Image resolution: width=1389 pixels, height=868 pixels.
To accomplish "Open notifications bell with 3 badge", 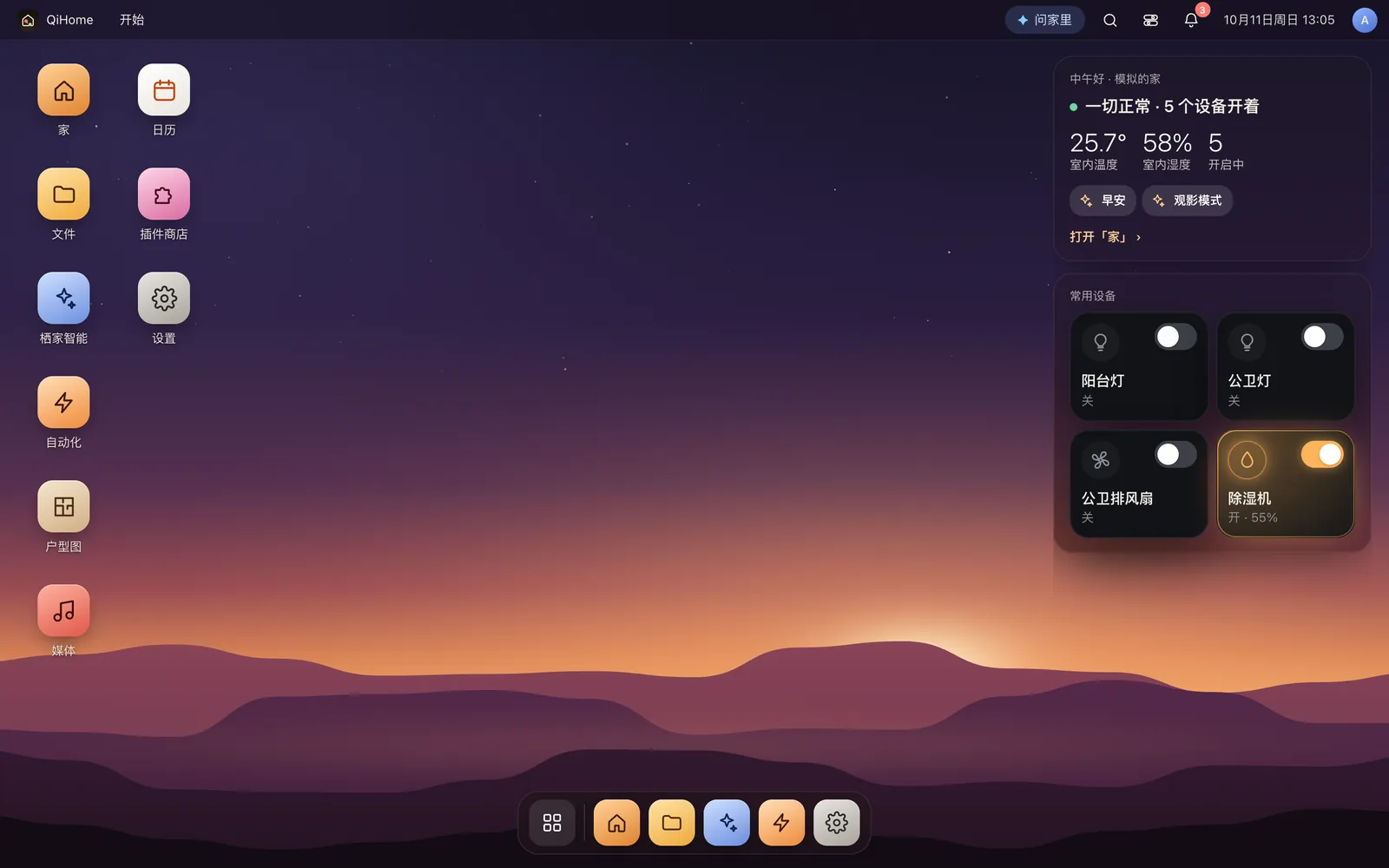I will coord(1191,20).
